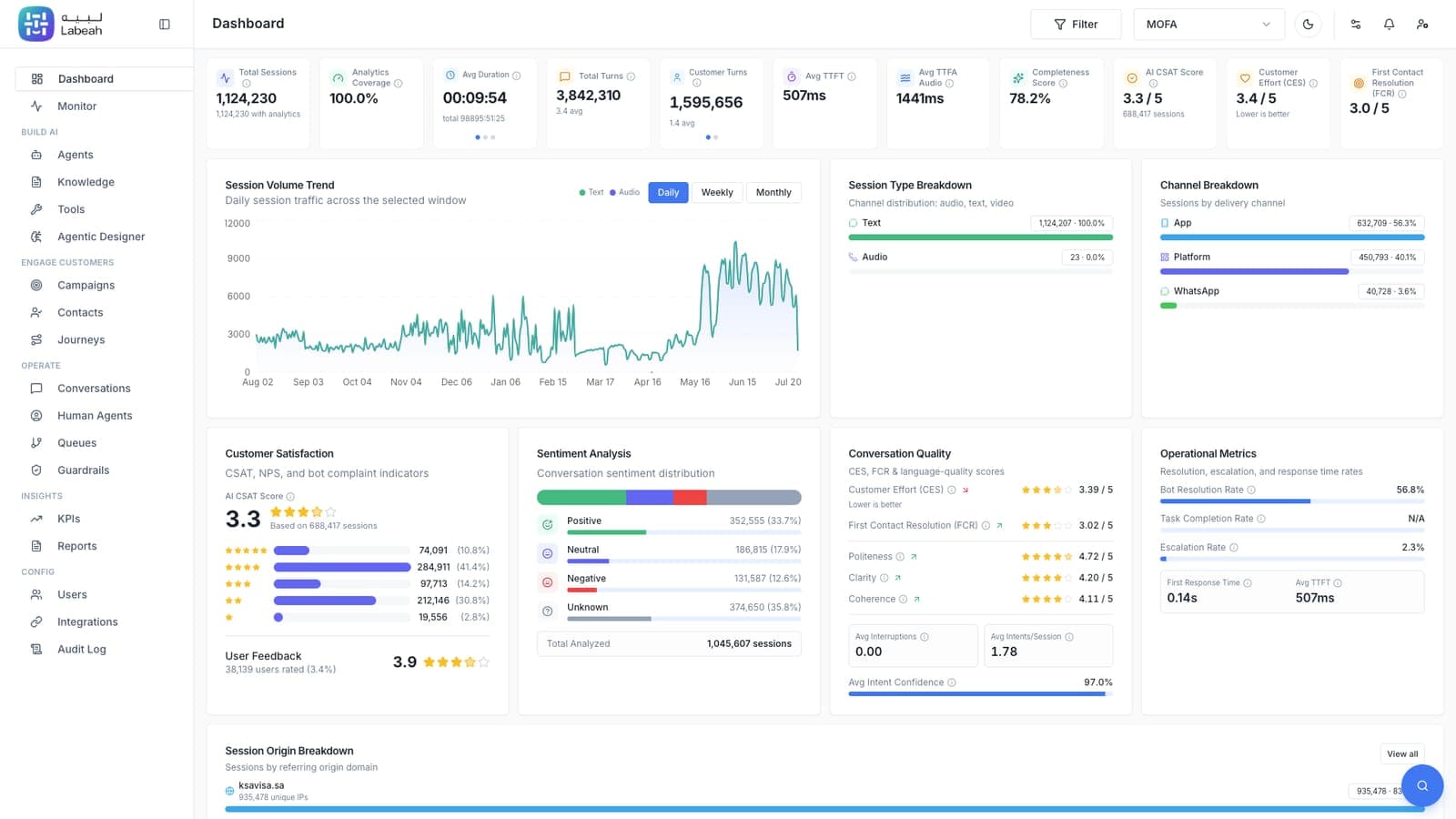The width and height of the screenshot is (1456, 819).
Task: Open the user account icon
Action: (x=1422, y=25)
